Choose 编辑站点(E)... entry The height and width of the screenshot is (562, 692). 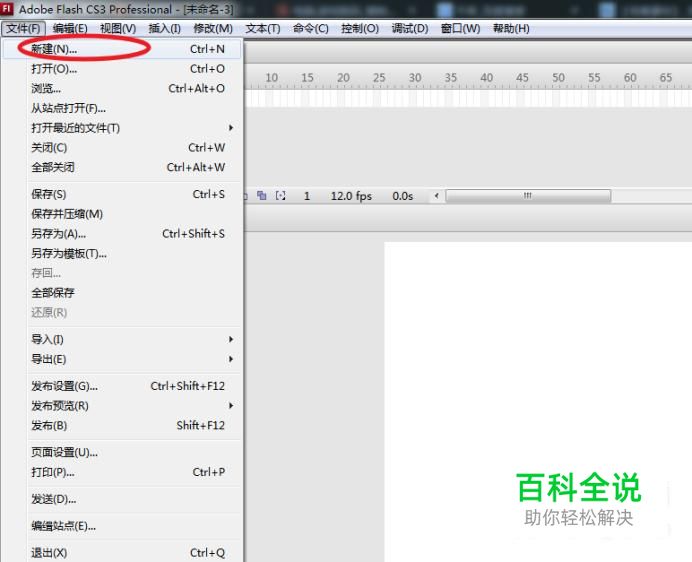pyautogui.click(x=122, y=526)
